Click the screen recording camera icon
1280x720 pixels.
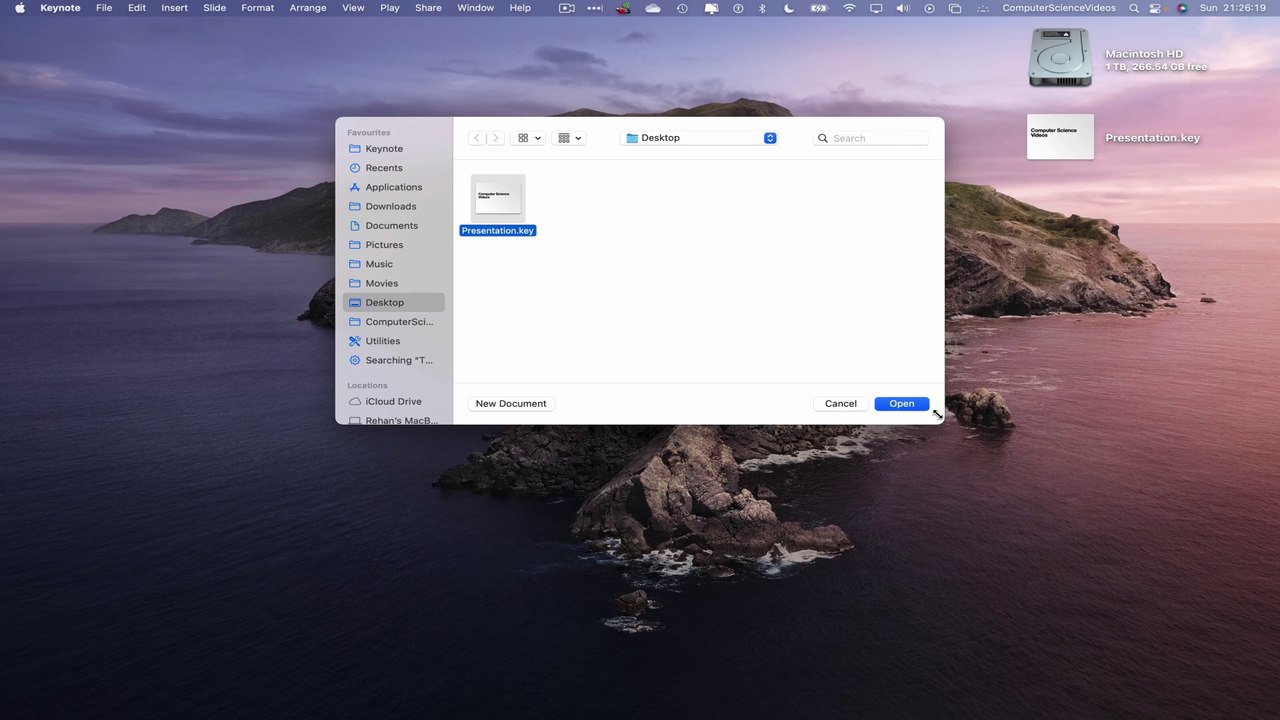[x=566, y=8]
